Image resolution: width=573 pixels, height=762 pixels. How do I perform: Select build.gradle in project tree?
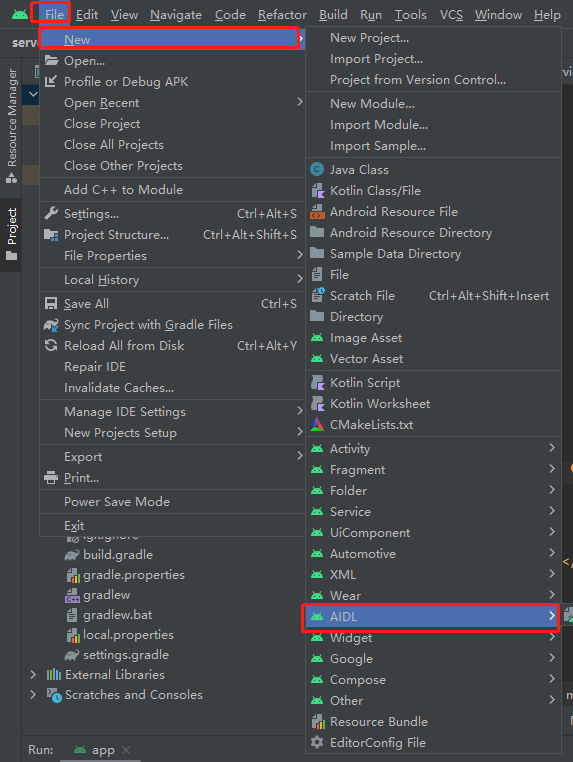click(x=118, y=555)
